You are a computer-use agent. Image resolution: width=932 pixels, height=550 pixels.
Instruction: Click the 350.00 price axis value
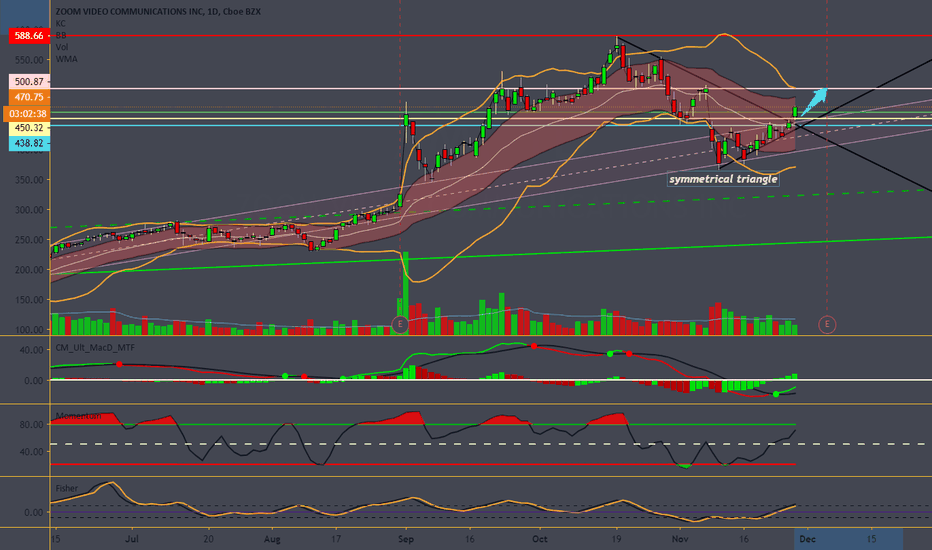29,180
